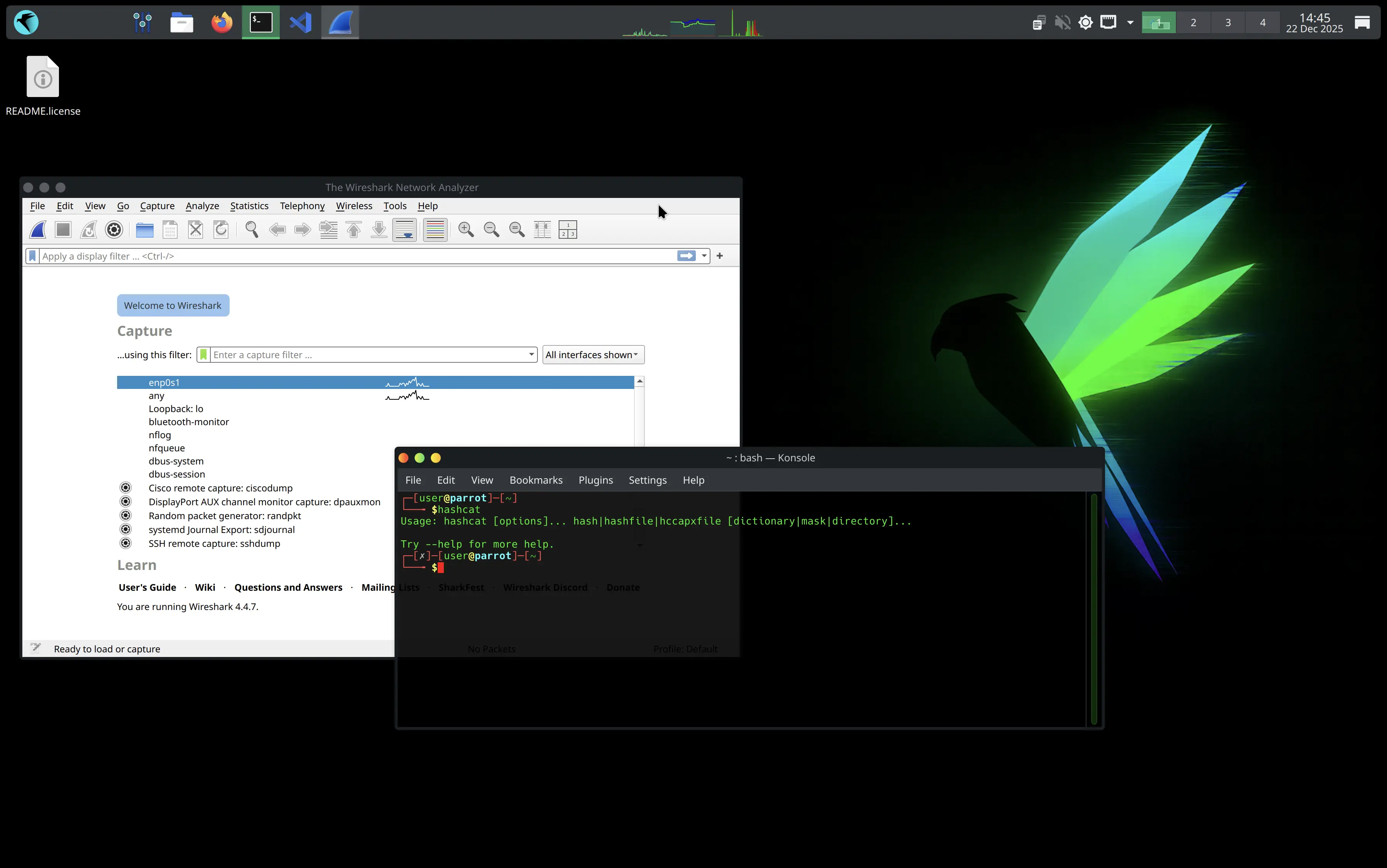This screenshot has width=1387, height=868.
Task: Toggle auto-scroll during live capture
Action: pyautogui.click(x=404, y=230)
